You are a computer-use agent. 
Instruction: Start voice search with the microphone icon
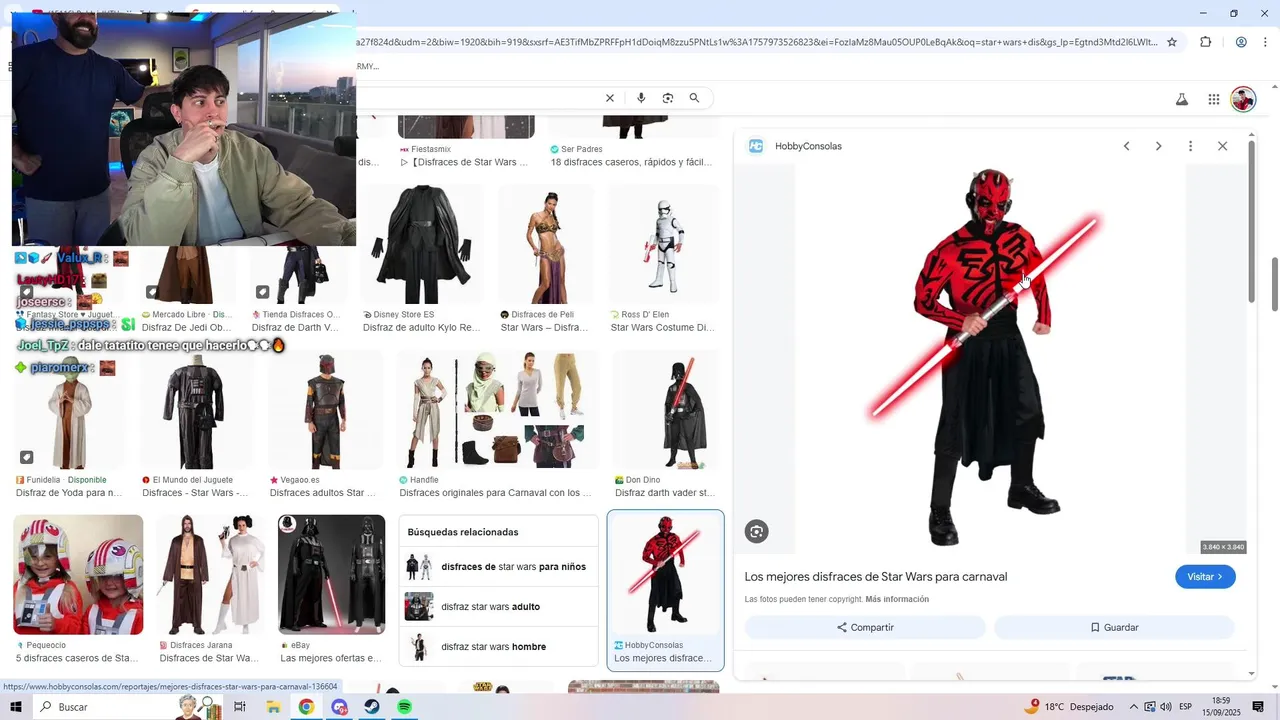pos(641,98)
